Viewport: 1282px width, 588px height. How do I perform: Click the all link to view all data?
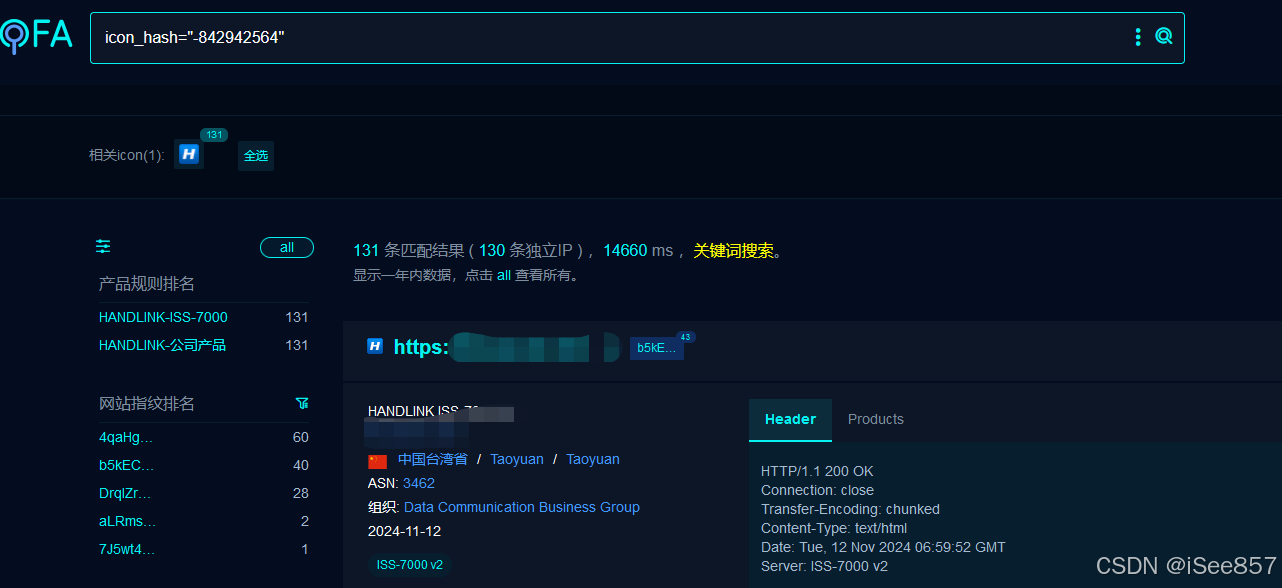[x=504, y=275]
